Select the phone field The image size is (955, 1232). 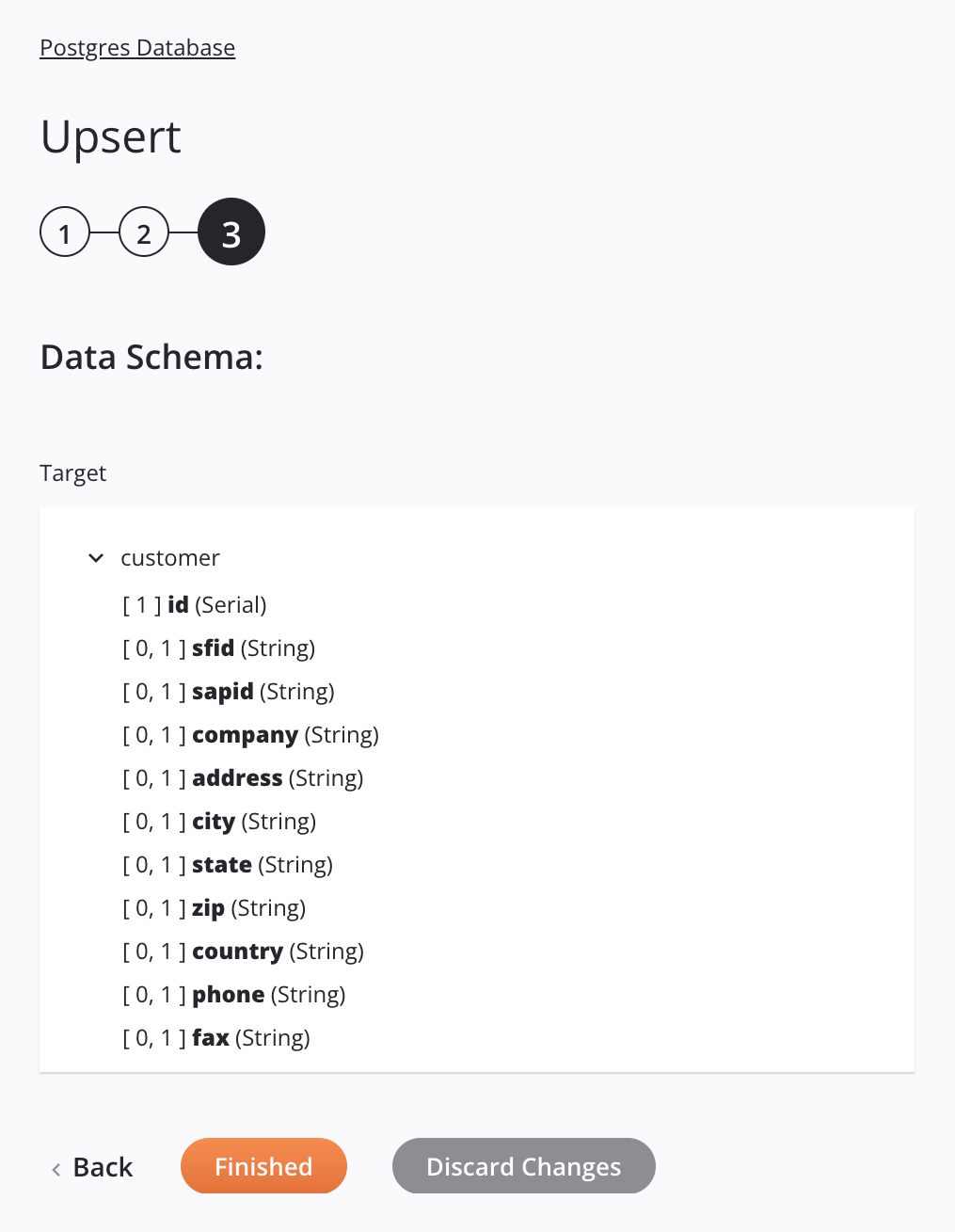[x=232, y=994]
